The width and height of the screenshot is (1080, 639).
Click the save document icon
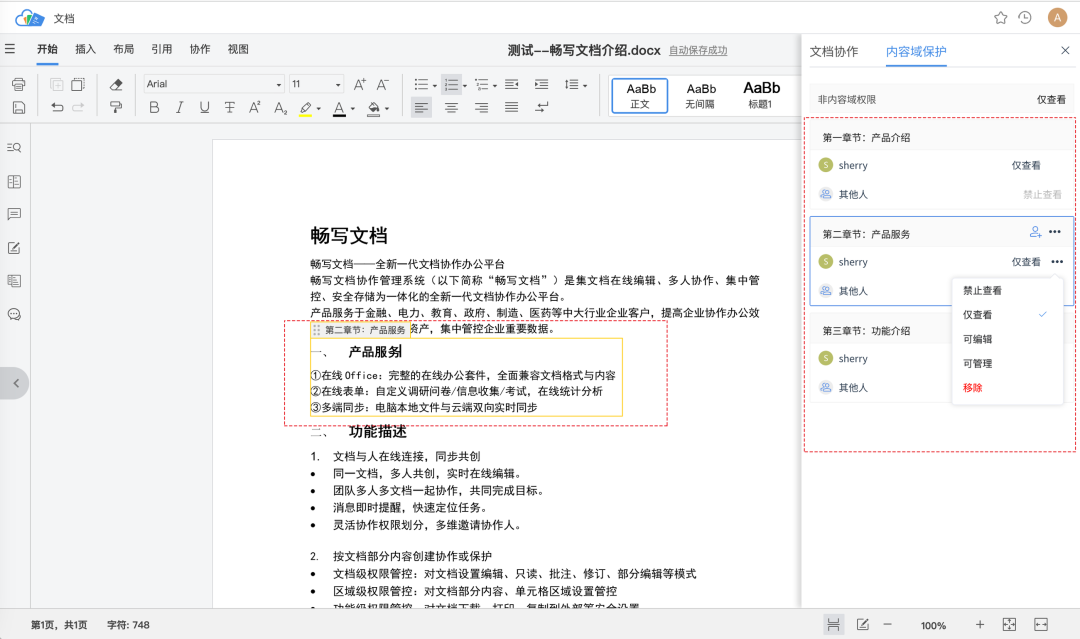tap(19, 107)
